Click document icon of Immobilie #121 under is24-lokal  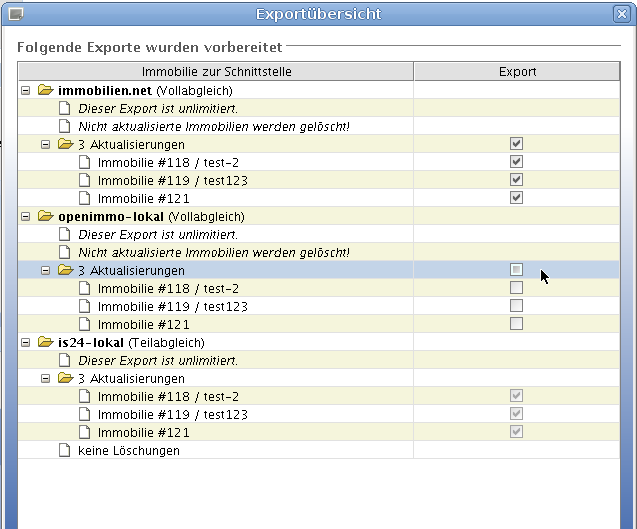tap(85, 432)
